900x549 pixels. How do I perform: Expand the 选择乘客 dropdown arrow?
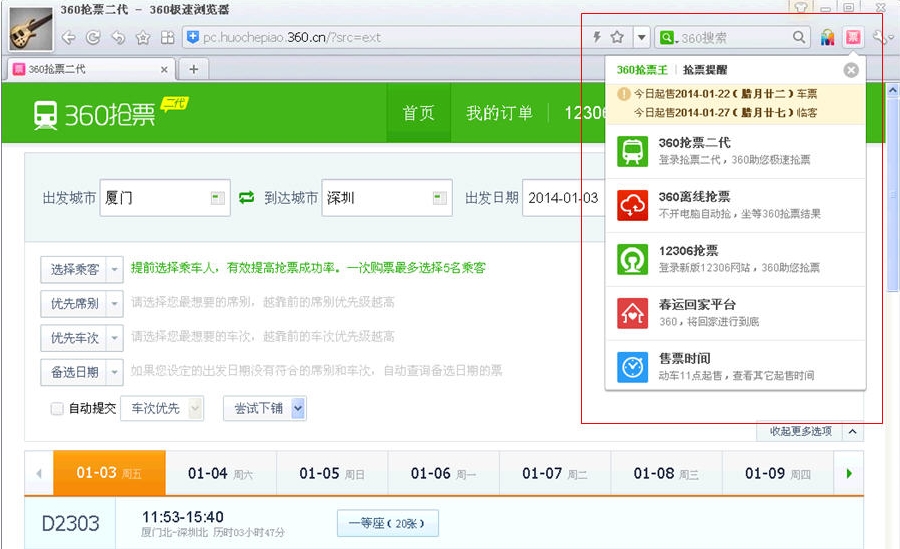click(115, 269)
